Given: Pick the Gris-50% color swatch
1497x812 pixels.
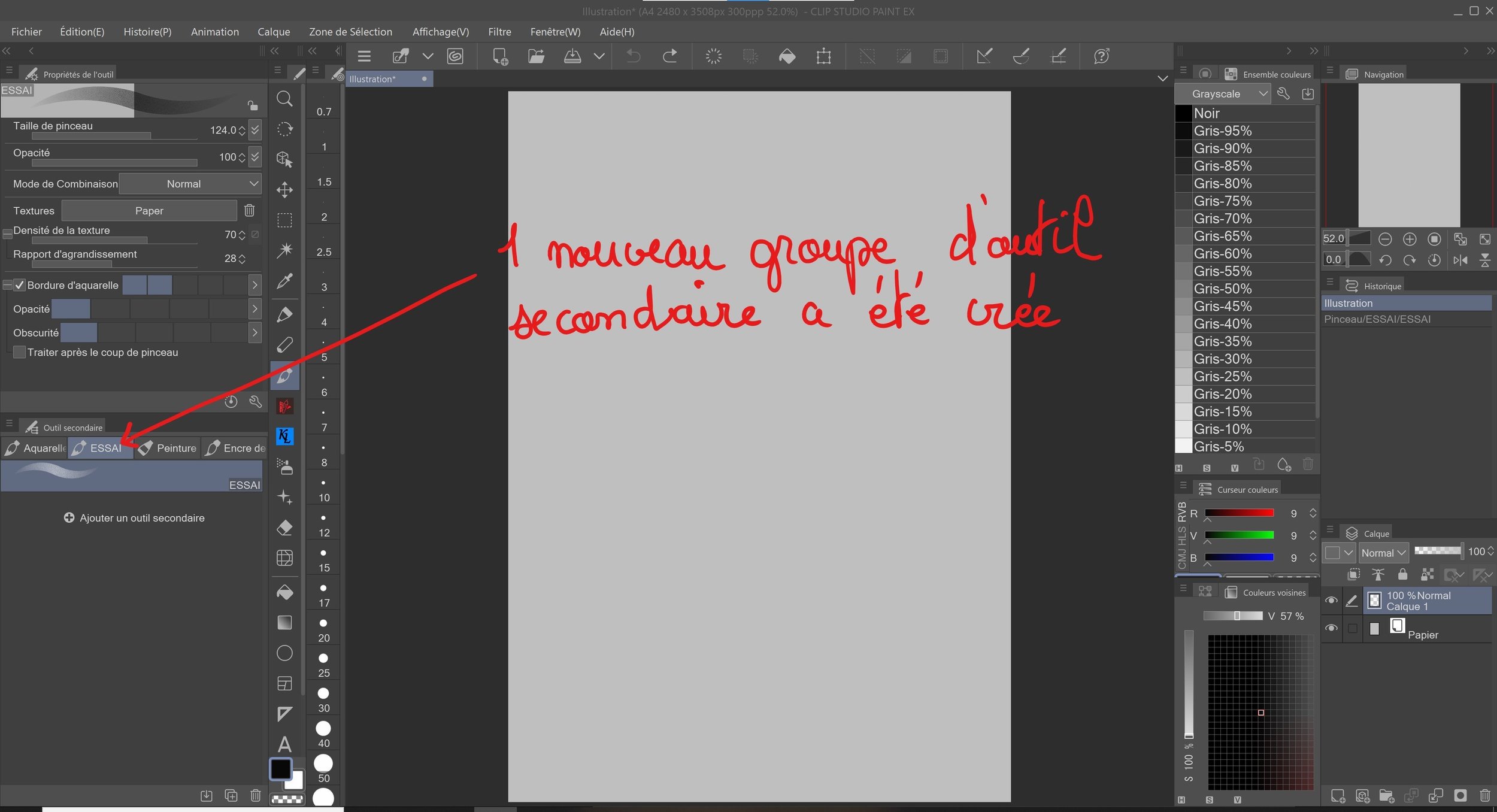Looking at the screenshot, I should (1222, 289).
